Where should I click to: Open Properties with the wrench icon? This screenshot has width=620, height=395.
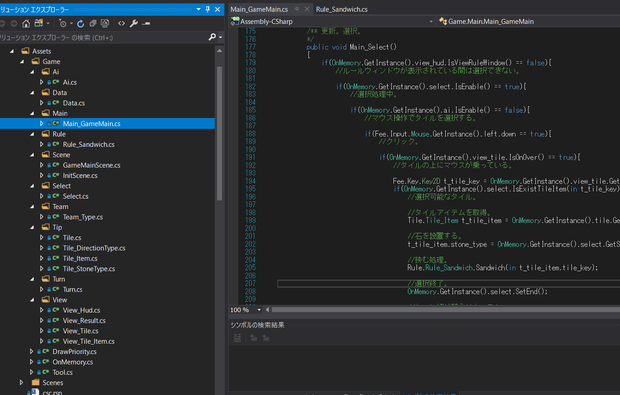coord(134,24)
